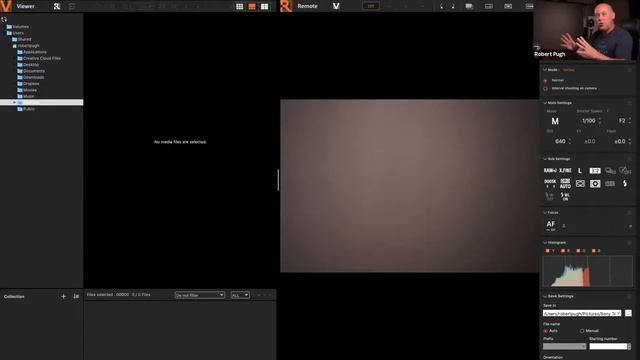
Task: Click the histogram graph
Action: (588, 271)
